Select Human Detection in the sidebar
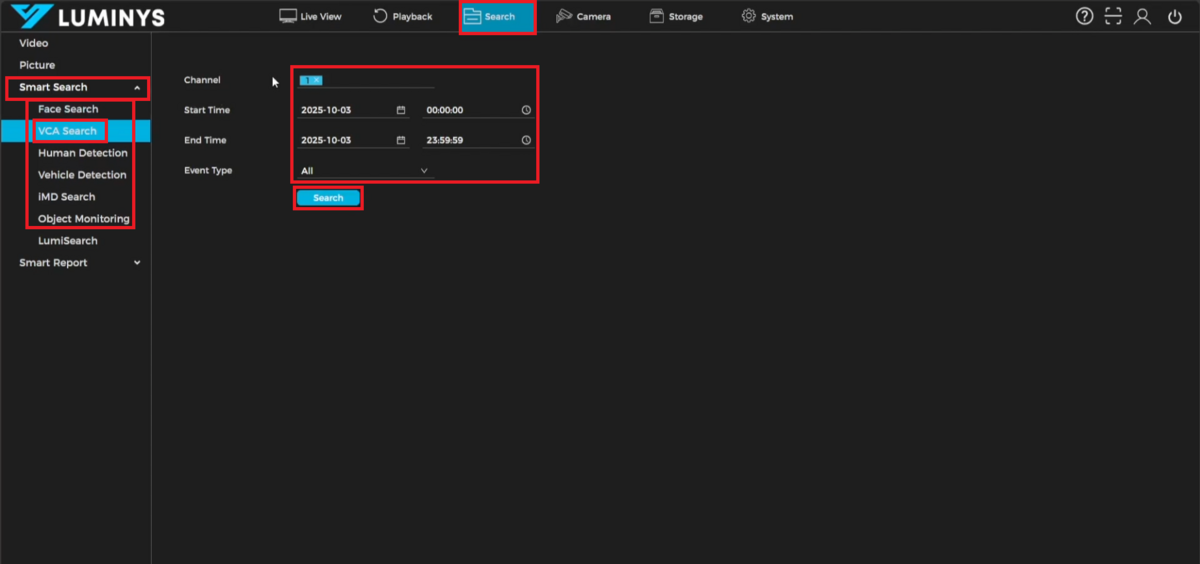Viewport: 1200px width, 564px height. 83,153
